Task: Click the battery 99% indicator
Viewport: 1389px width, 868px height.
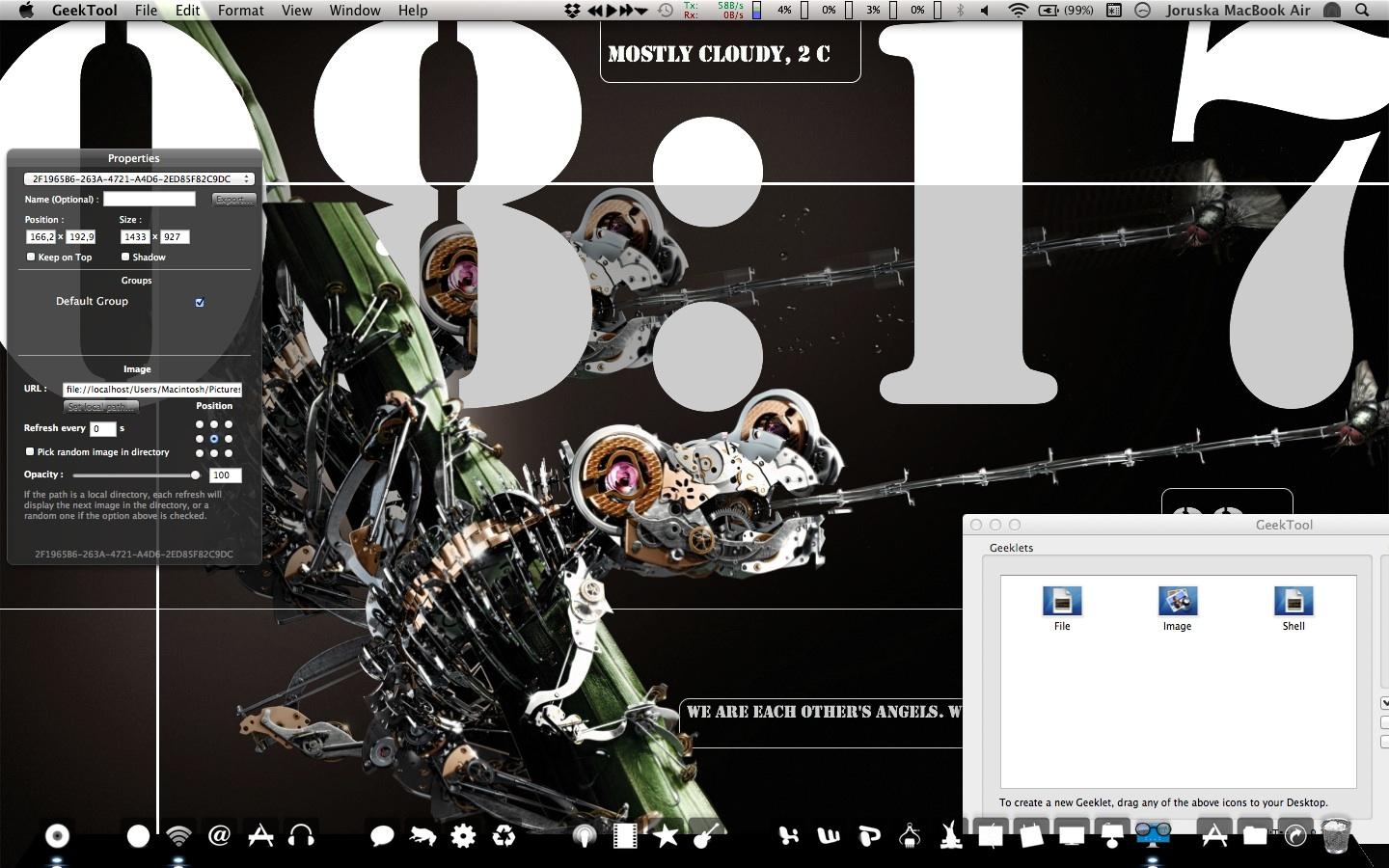Action: coord(1066,11)
